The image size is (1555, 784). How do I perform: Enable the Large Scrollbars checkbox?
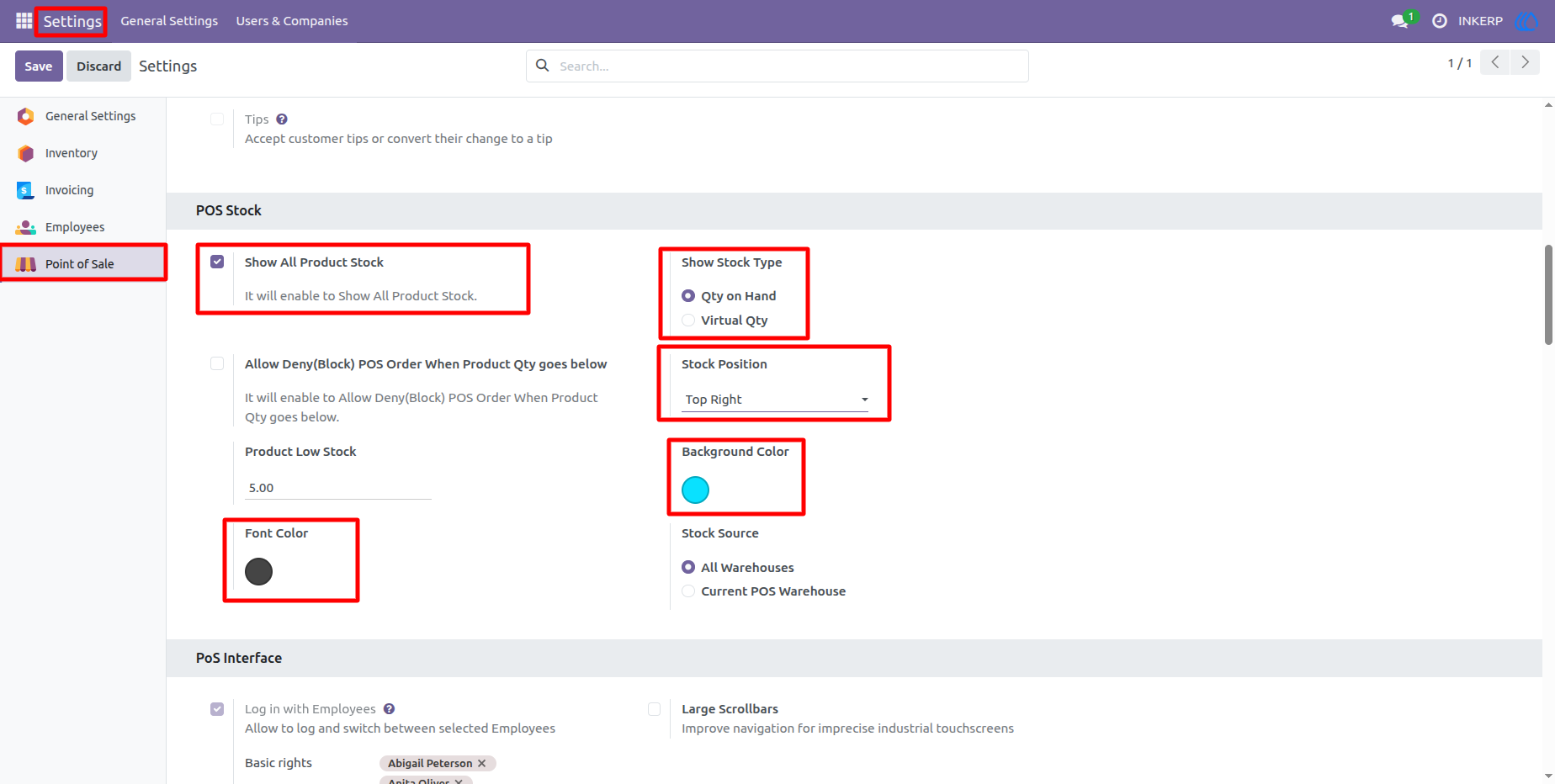coord(654,709)
